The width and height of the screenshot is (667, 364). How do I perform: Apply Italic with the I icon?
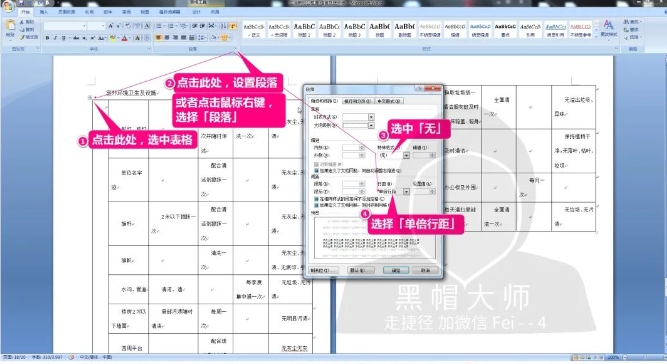tap(55, 38)
